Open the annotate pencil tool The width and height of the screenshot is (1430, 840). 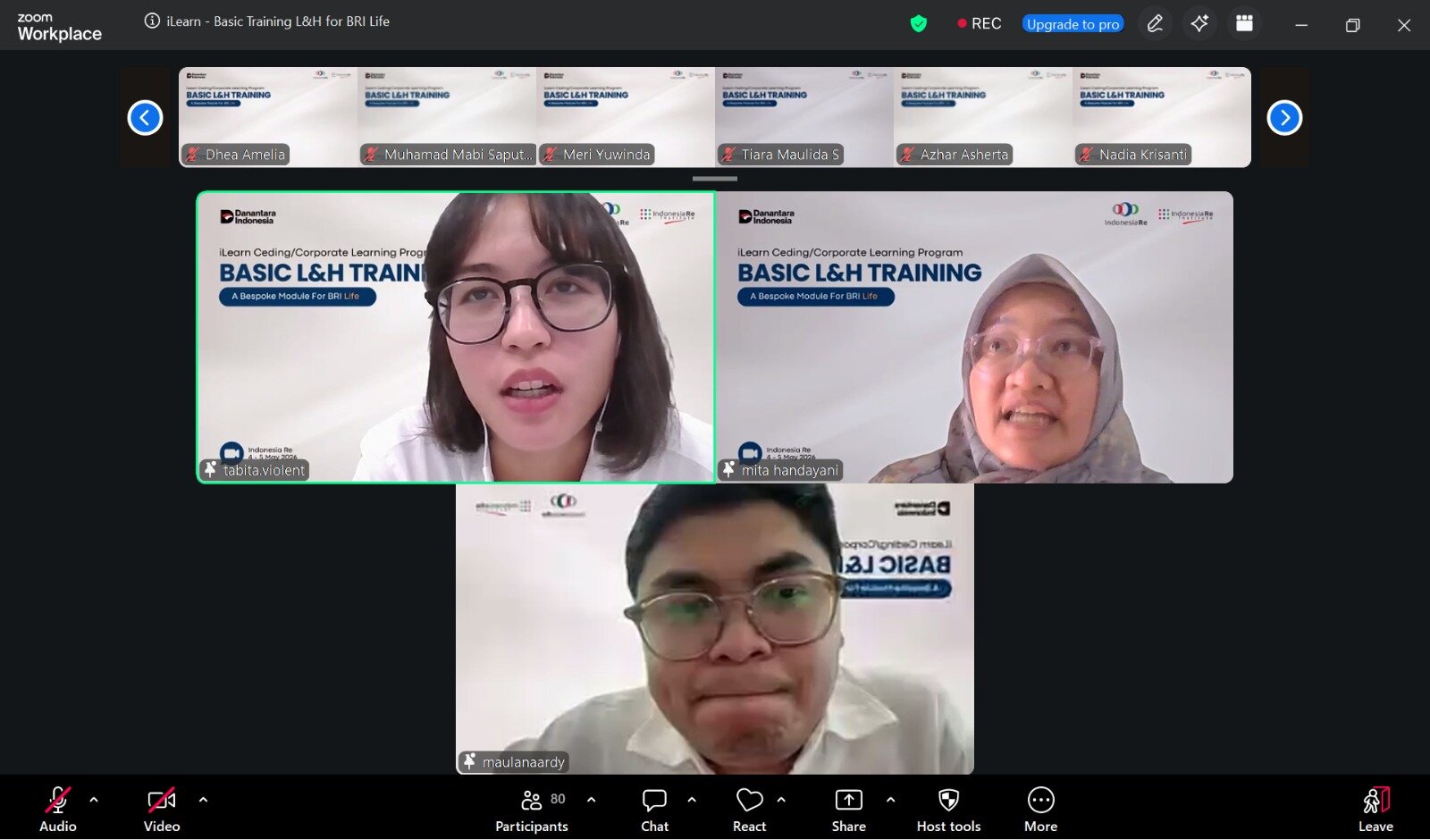pyautogui.click(x=1155, y=23)
